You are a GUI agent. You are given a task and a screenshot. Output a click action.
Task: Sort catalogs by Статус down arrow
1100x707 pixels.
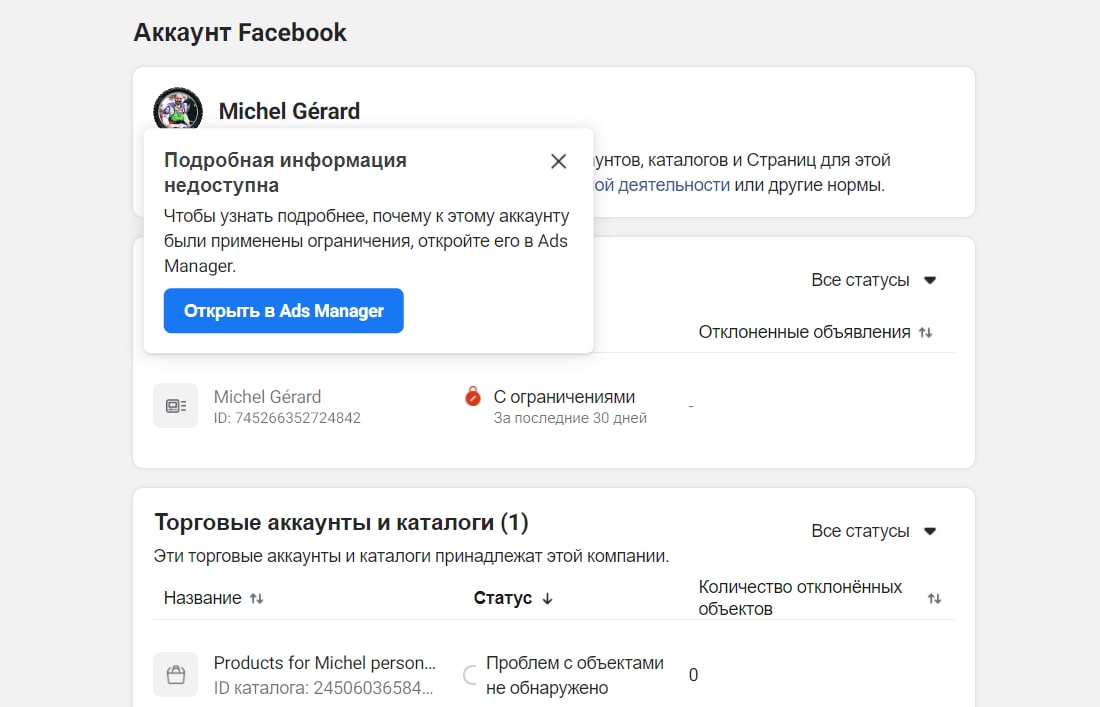(x=548, y=598)
